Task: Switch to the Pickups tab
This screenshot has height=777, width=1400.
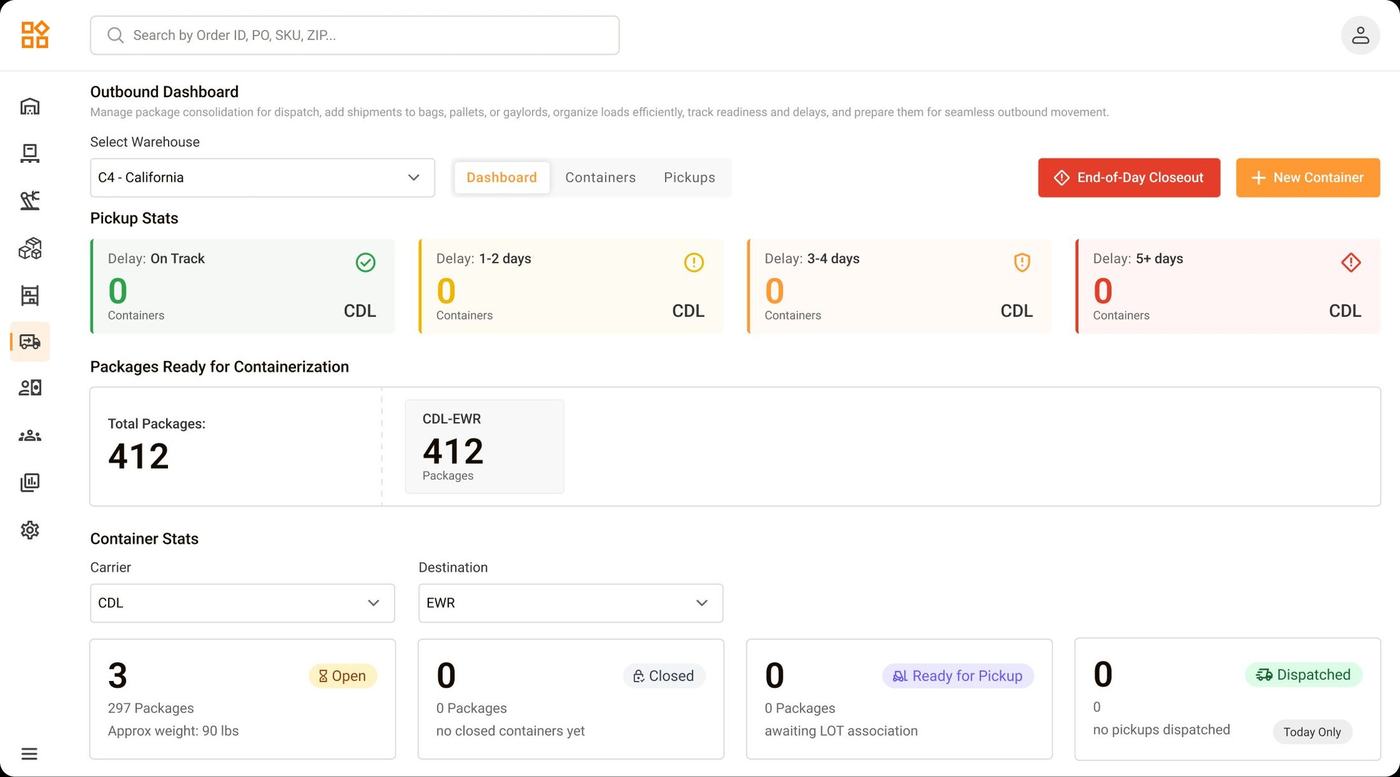Action: click(x=690, y=178)
